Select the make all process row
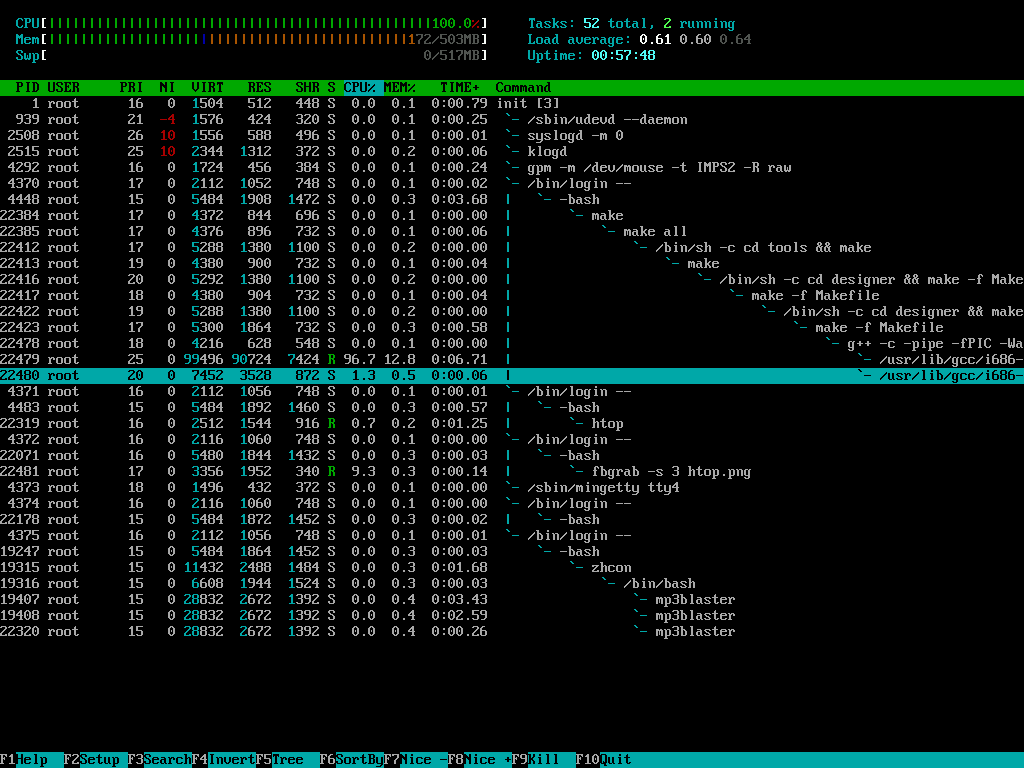 [512, 231]
